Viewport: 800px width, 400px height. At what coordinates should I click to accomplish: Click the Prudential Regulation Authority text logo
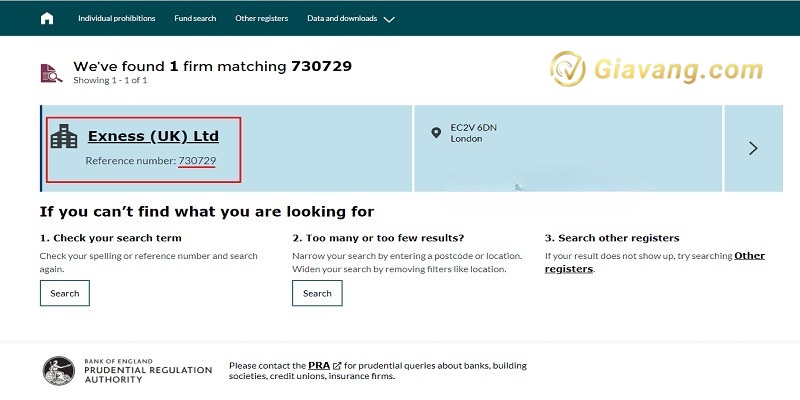[x=148, y=370]
